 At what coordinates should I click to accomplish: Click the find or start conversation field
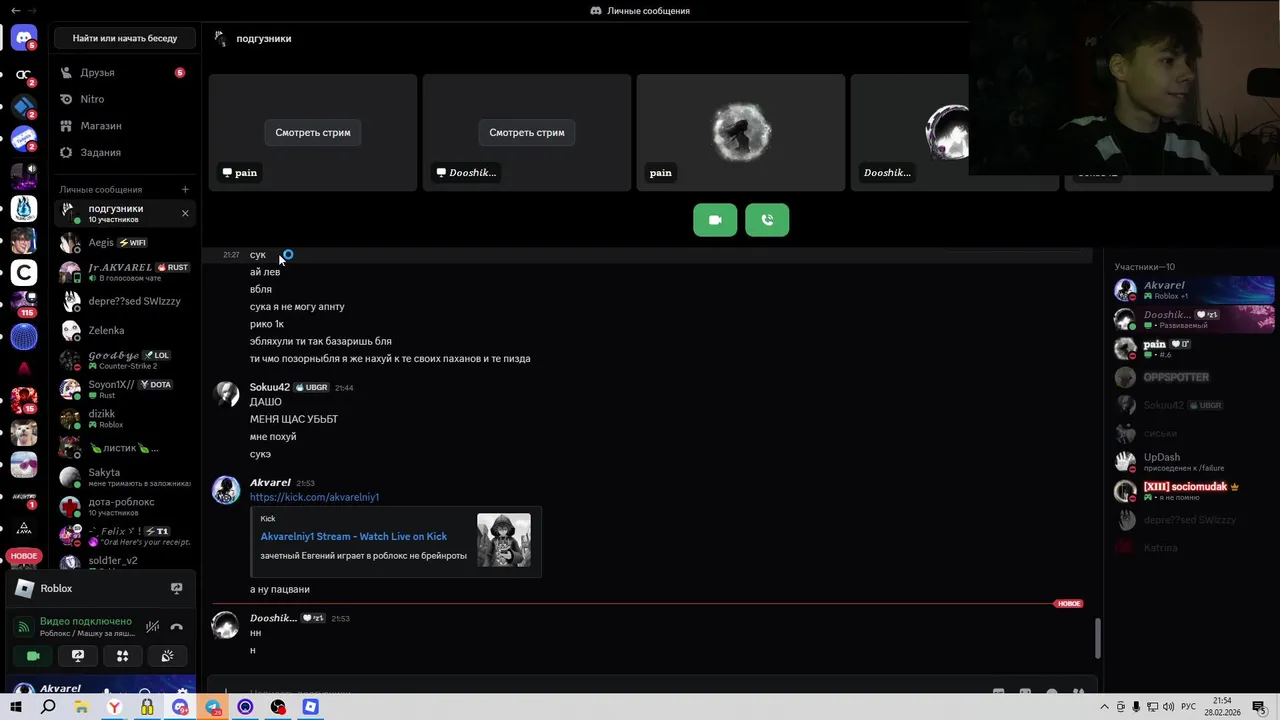(125, 38)
